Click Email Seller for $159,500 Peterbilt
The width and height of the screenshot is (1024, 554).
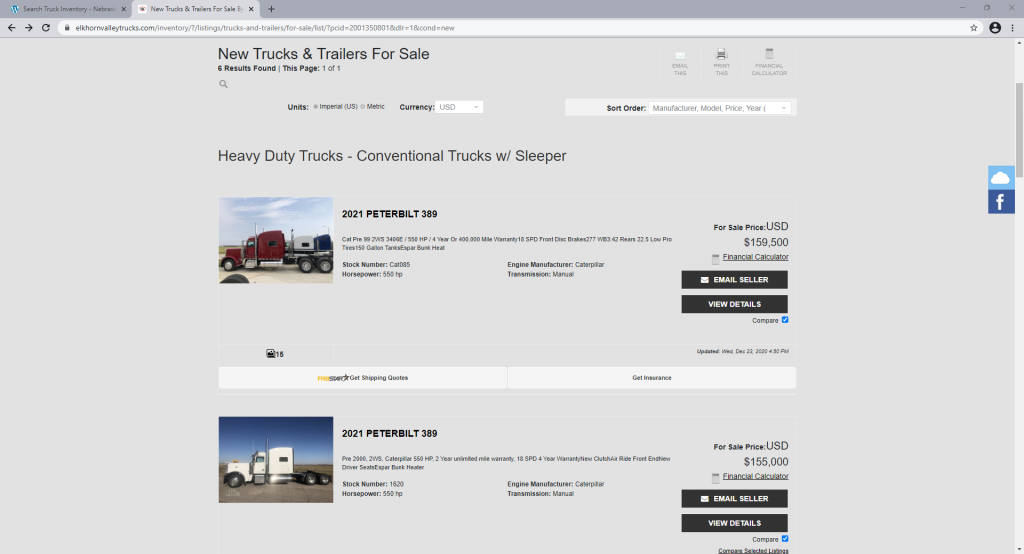pyautogui.click(x=734, y=280)
